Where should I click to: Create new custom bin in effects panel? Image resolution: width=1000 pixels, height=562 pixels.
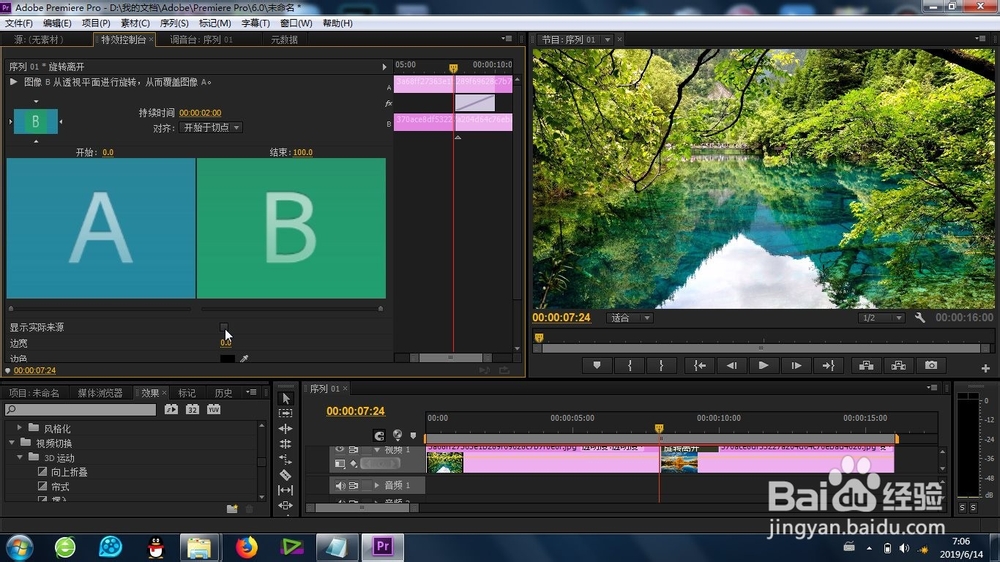232,509
